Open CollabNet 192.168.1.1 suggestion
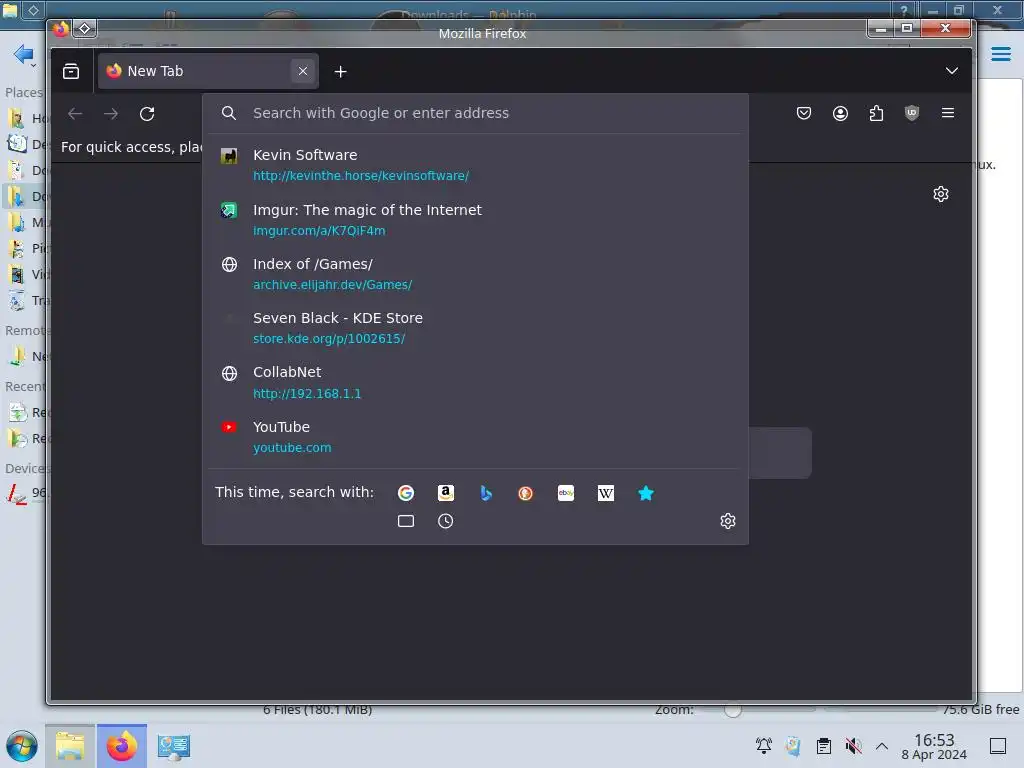The width and height of the screenshot is (1024, 768). pos(475,382)
